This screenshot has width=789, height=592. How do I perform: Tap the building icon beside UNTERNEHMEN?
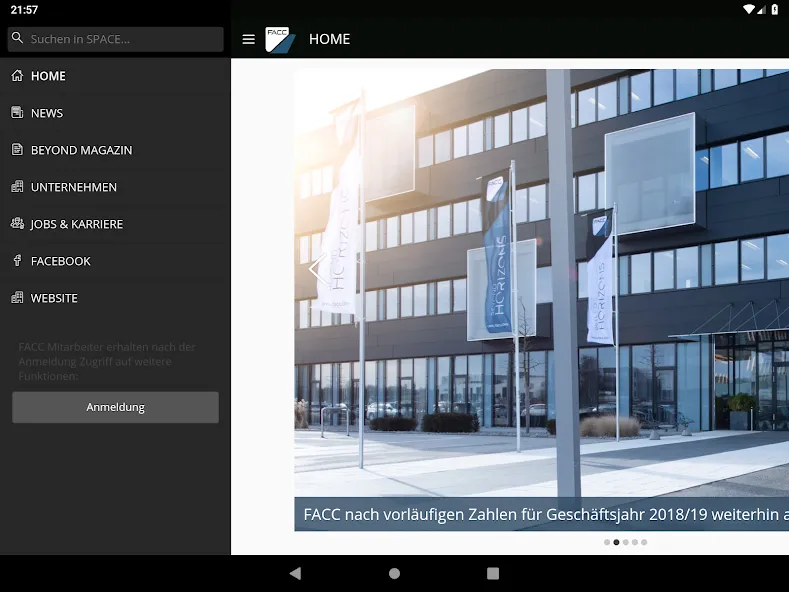click(17, 187)
